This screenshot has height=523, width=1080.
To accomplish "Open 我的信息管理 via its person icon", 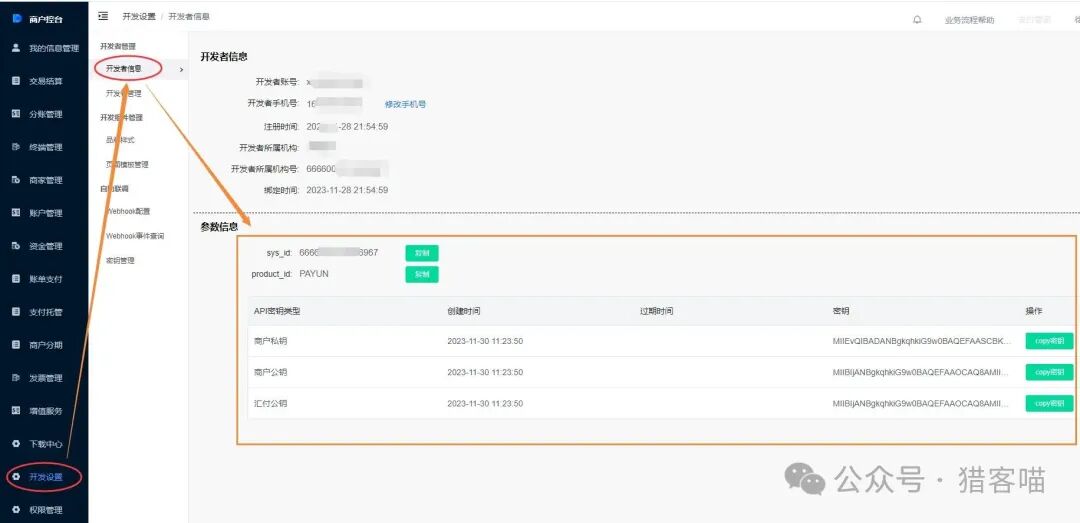I will (x=16, y=48).
